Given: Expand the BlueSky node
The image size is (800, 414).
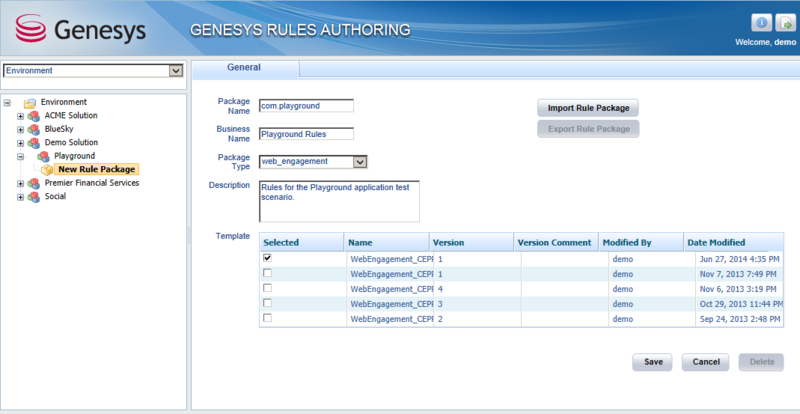Looking at the screenshot, I should point(21,130).
